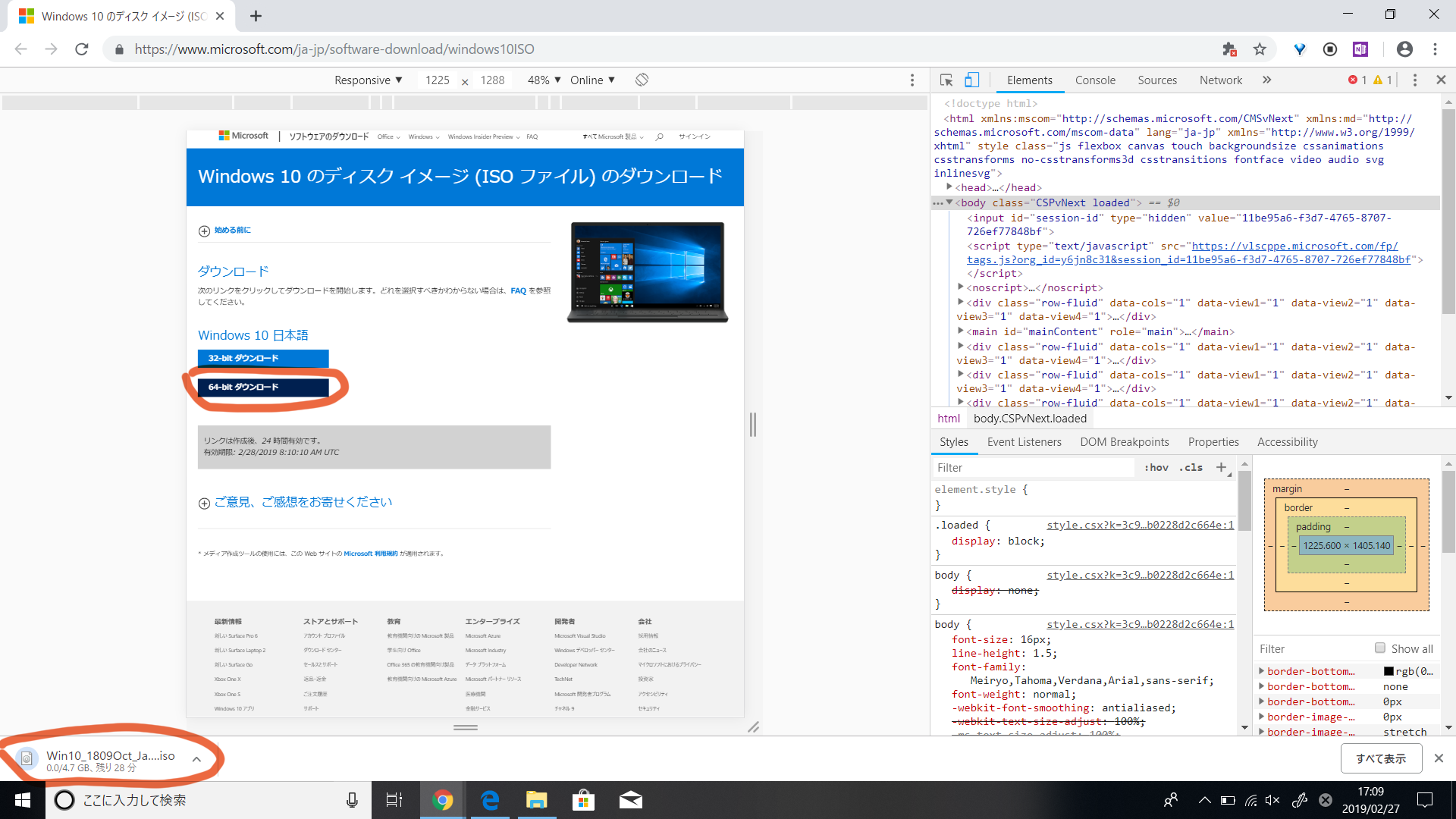Click the 64-bit ダウンロード button
Screen dimensions: 1456x819
tap(262, 388)
